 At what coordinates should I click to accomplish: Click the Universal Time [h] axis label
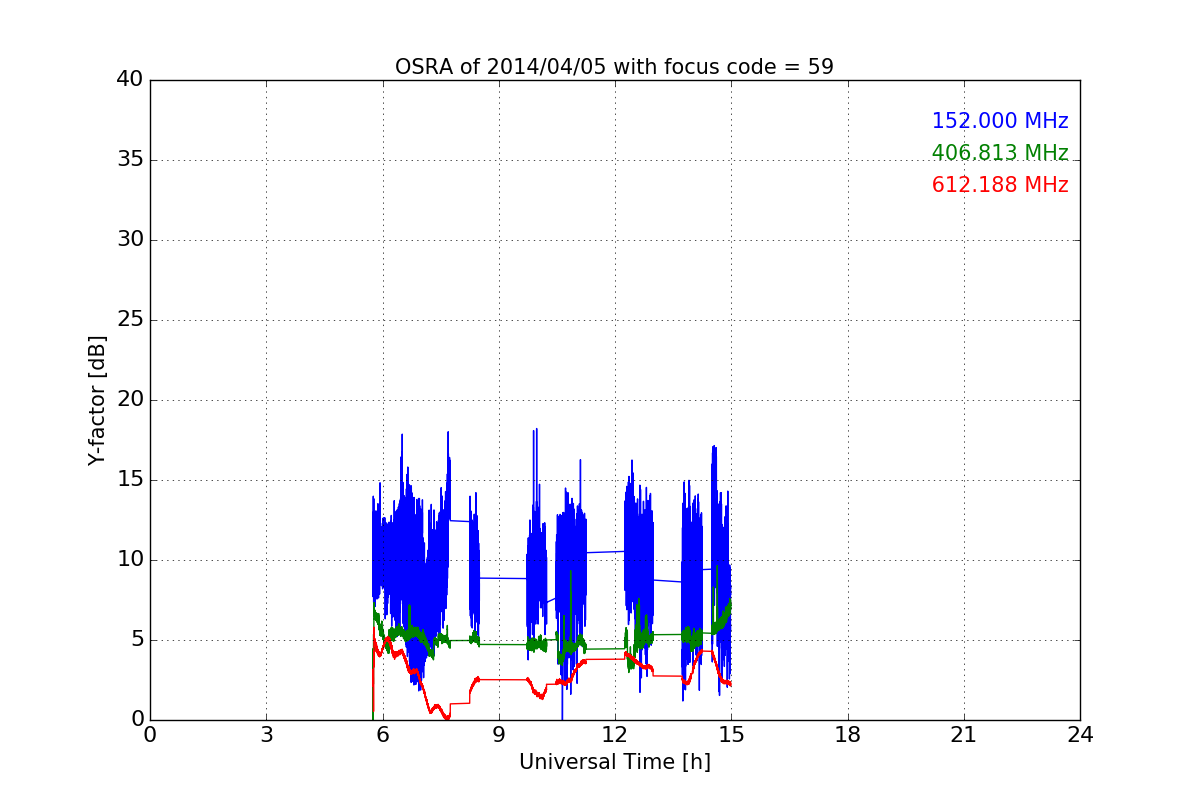tap(614, 762)
